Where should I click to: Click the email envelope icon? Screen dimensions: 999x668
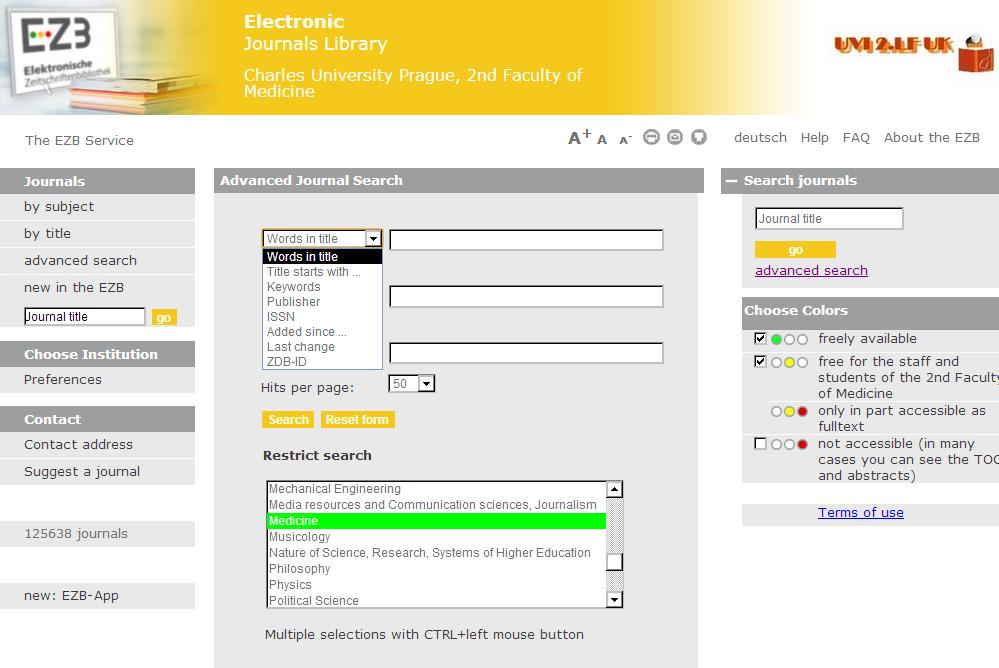coord(675,137)
